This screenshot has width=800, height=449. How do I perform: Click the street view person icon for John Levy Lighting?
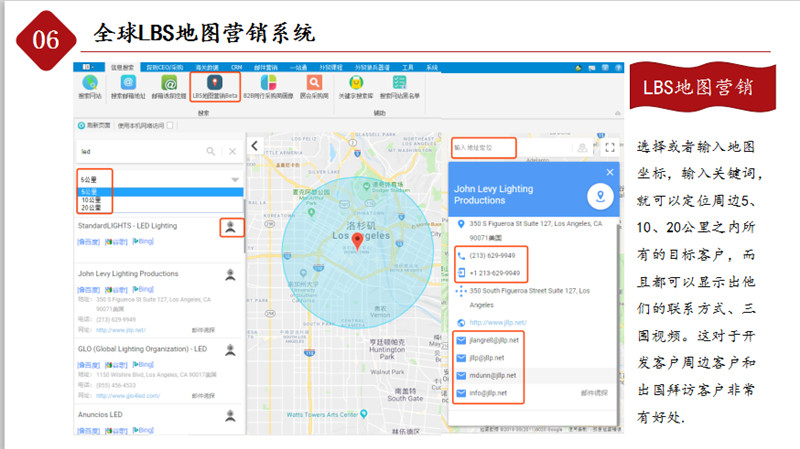[x=231, y=275]
